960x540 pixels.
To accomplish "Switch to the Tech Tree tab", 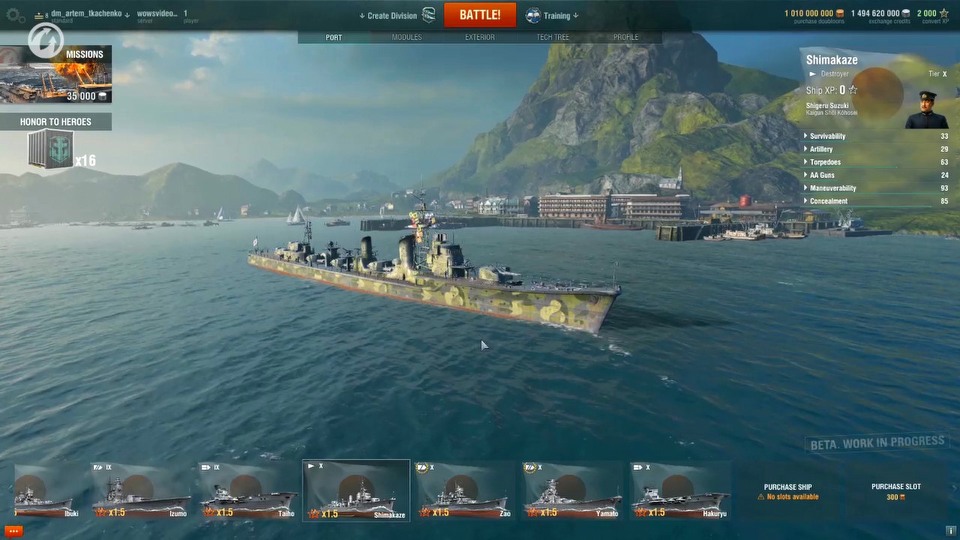I will coord(552,37).
